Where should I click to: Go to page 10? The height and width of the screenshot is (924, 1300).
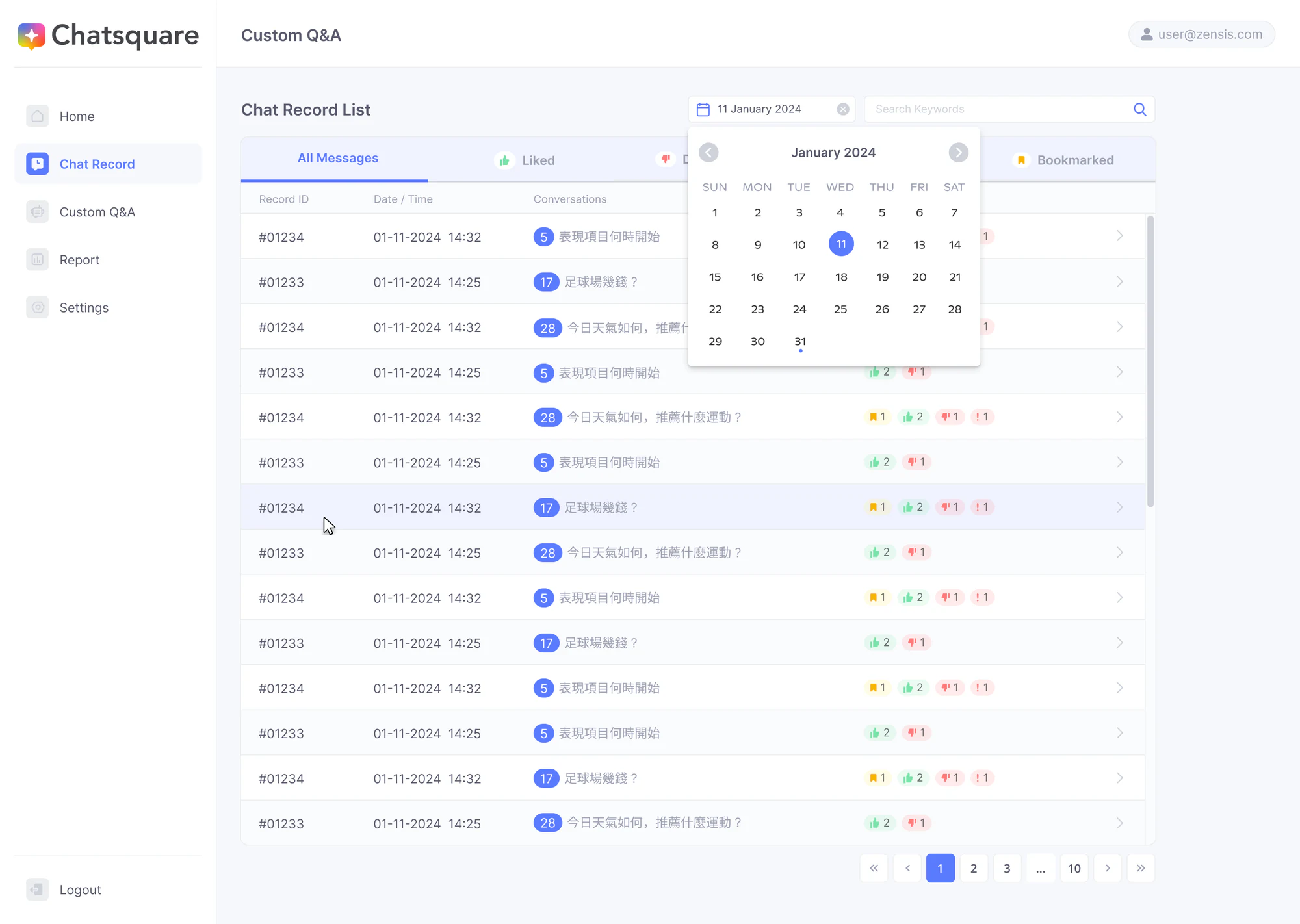tap(1074, 868)
